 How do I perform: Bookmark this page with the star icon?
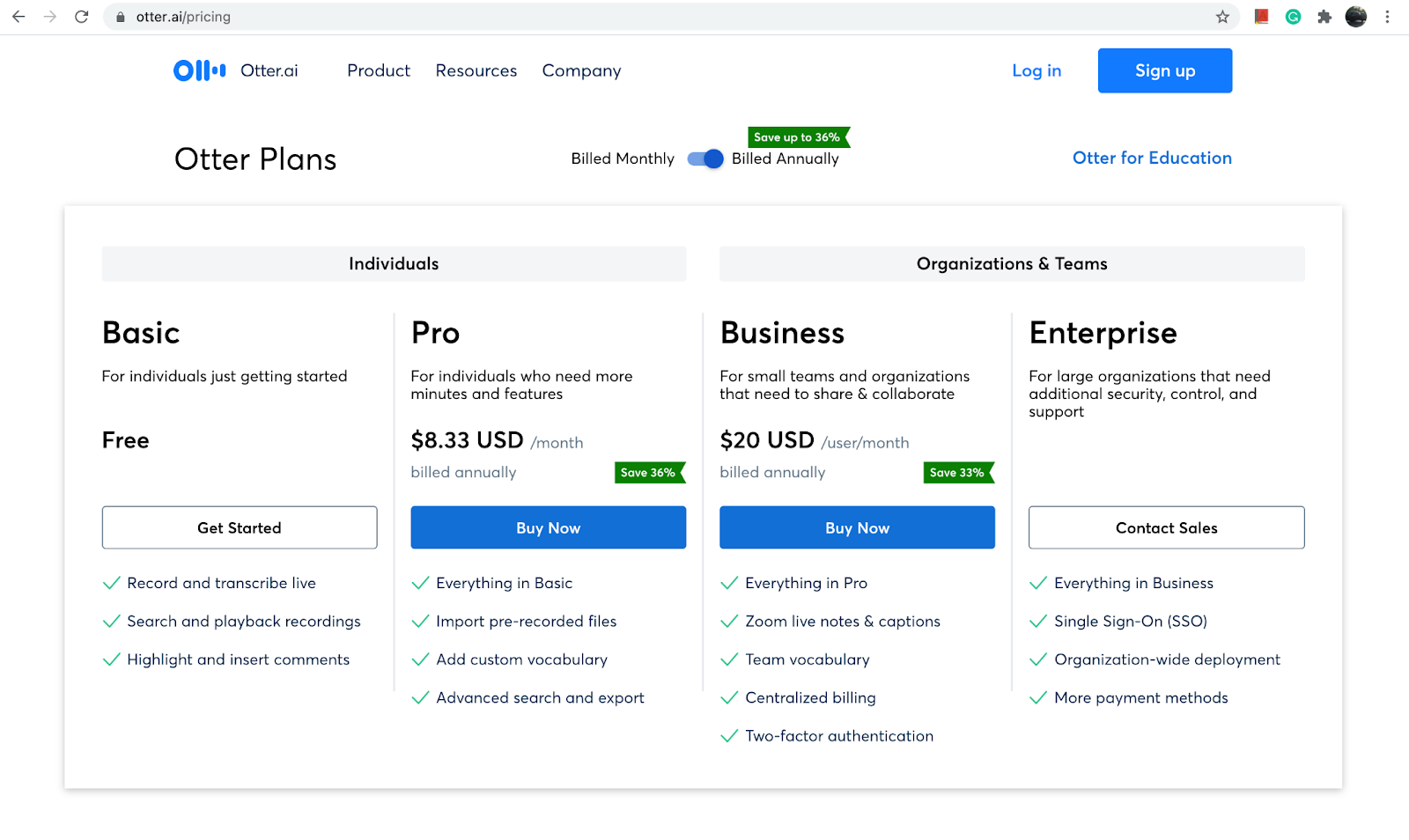(x=1222, y=17)
